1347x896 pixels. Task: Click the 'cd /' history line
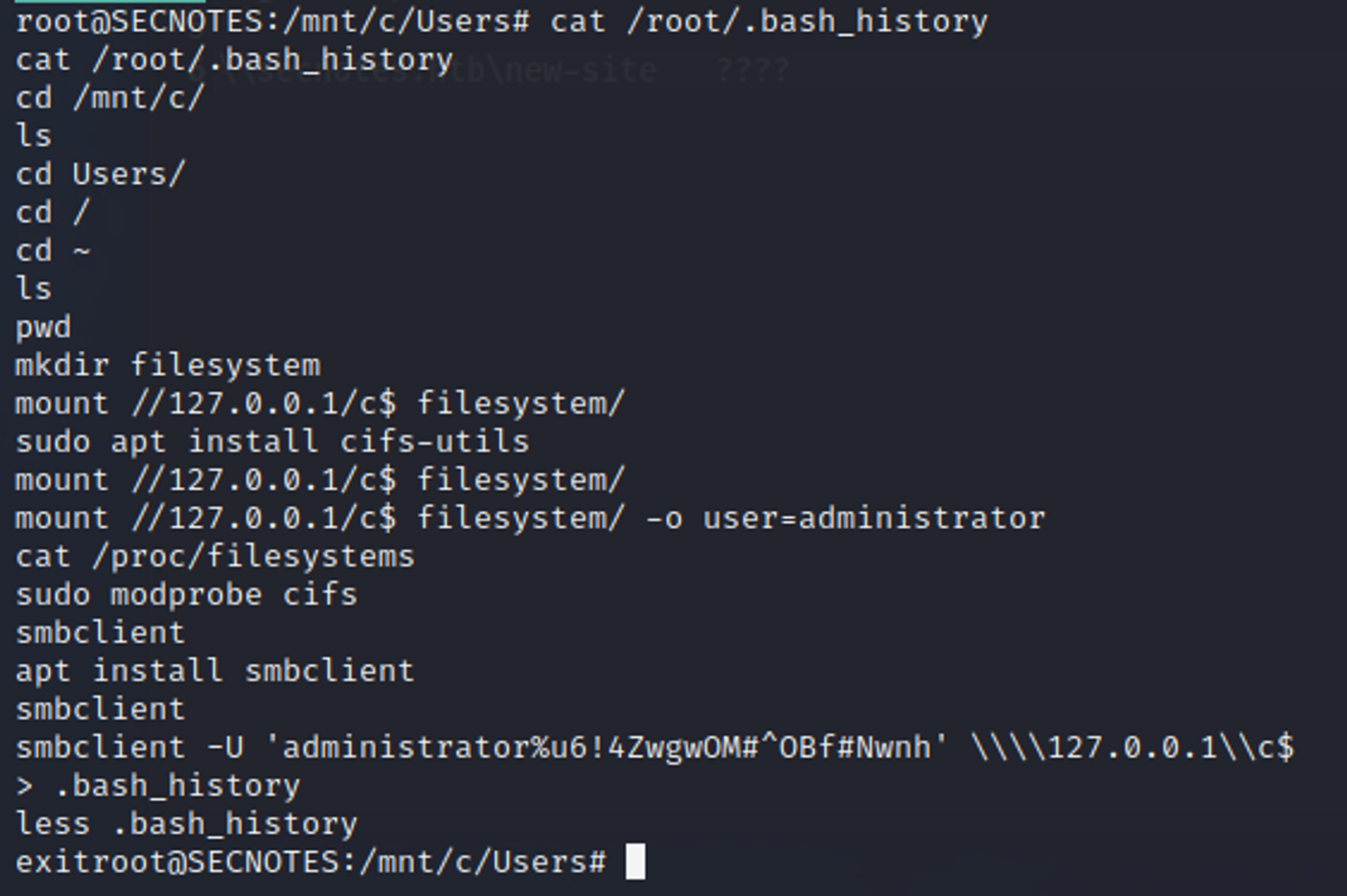[53, 213]
